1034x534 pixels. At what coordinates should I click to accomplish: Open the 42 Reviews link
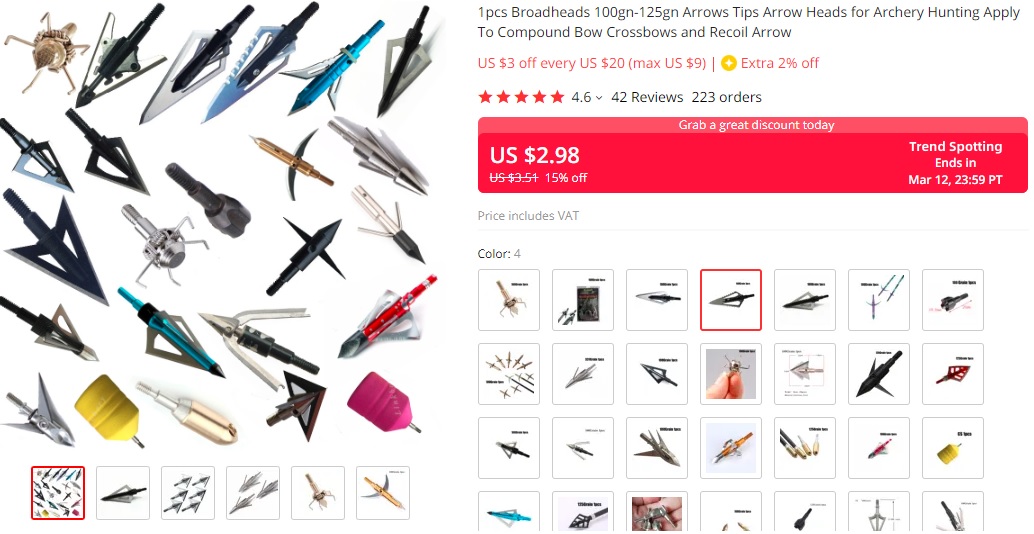(x=647, y=97)
